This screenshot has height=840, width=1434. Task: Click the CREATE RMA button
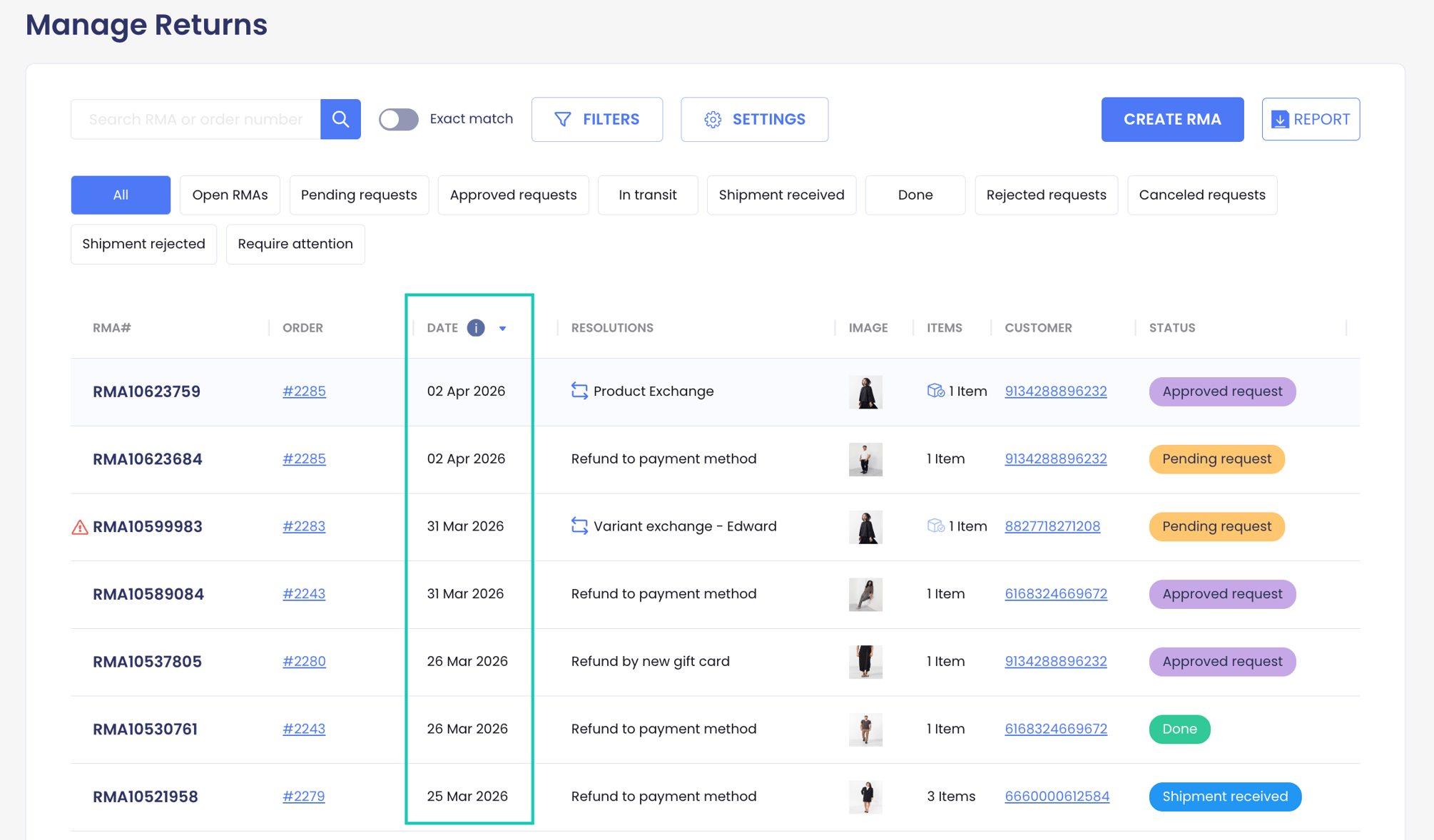1172,119
